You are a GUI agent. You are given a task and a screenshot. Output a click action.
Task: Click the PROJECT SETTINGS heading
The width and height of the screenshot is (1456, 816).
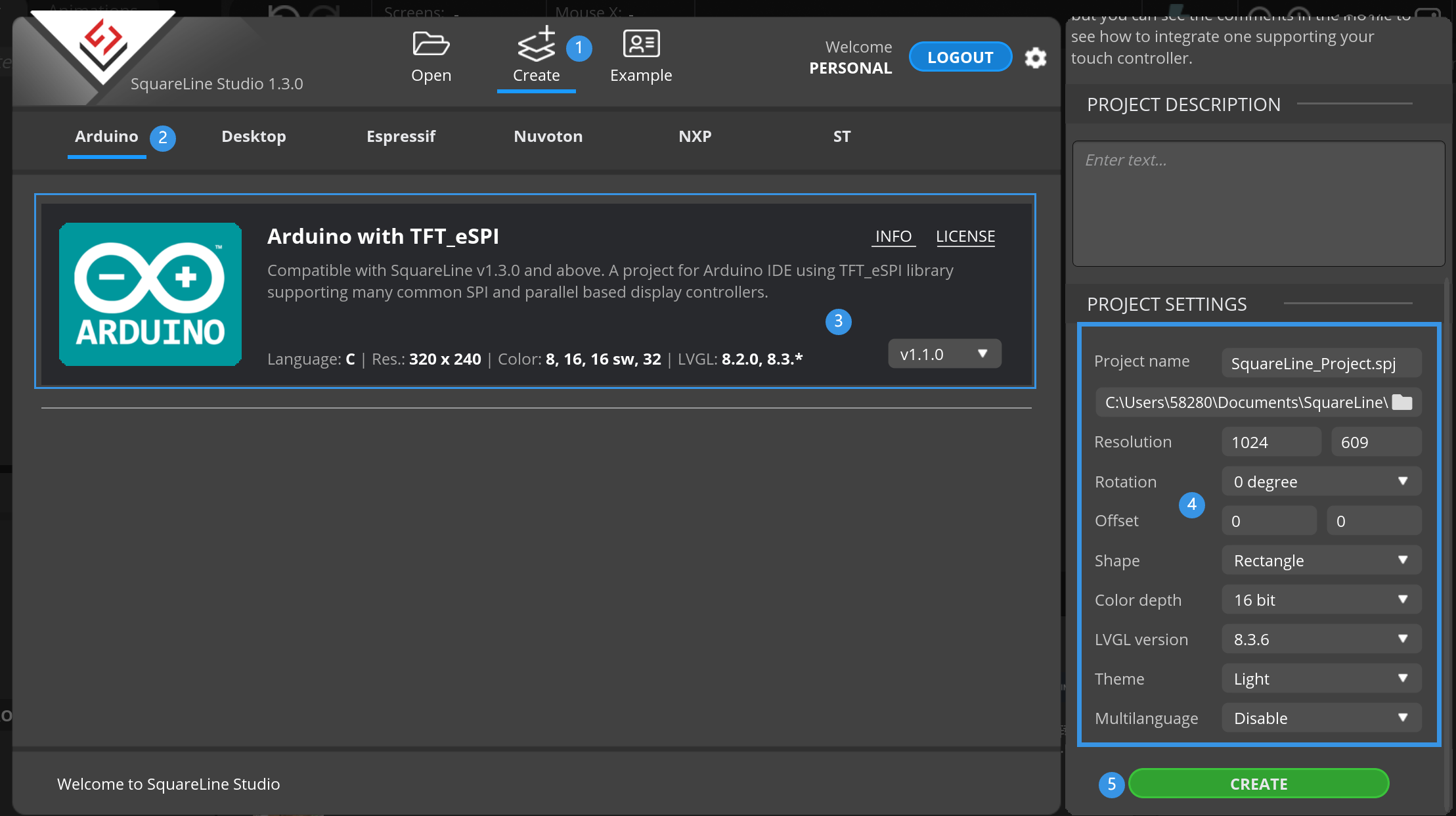1166,304
